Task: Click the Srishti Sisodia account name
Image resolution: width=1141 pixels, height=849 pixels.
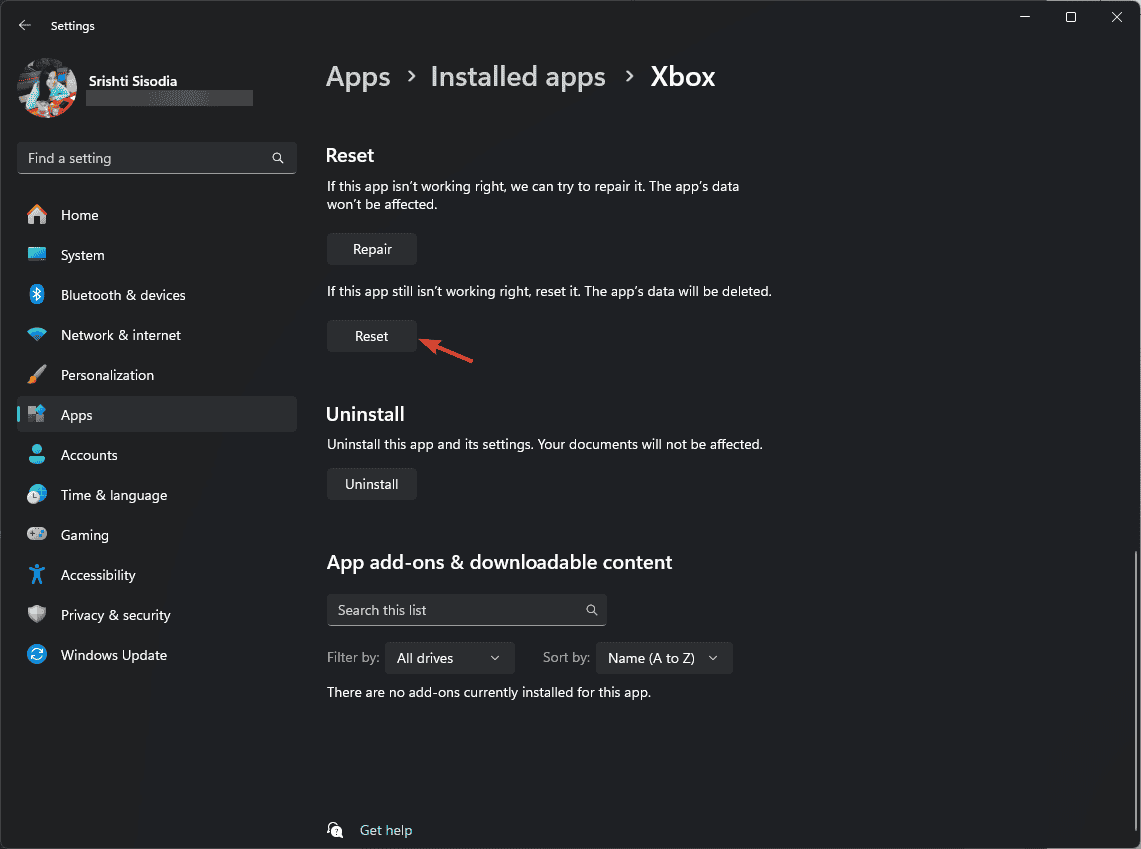Action: point(133,81)
